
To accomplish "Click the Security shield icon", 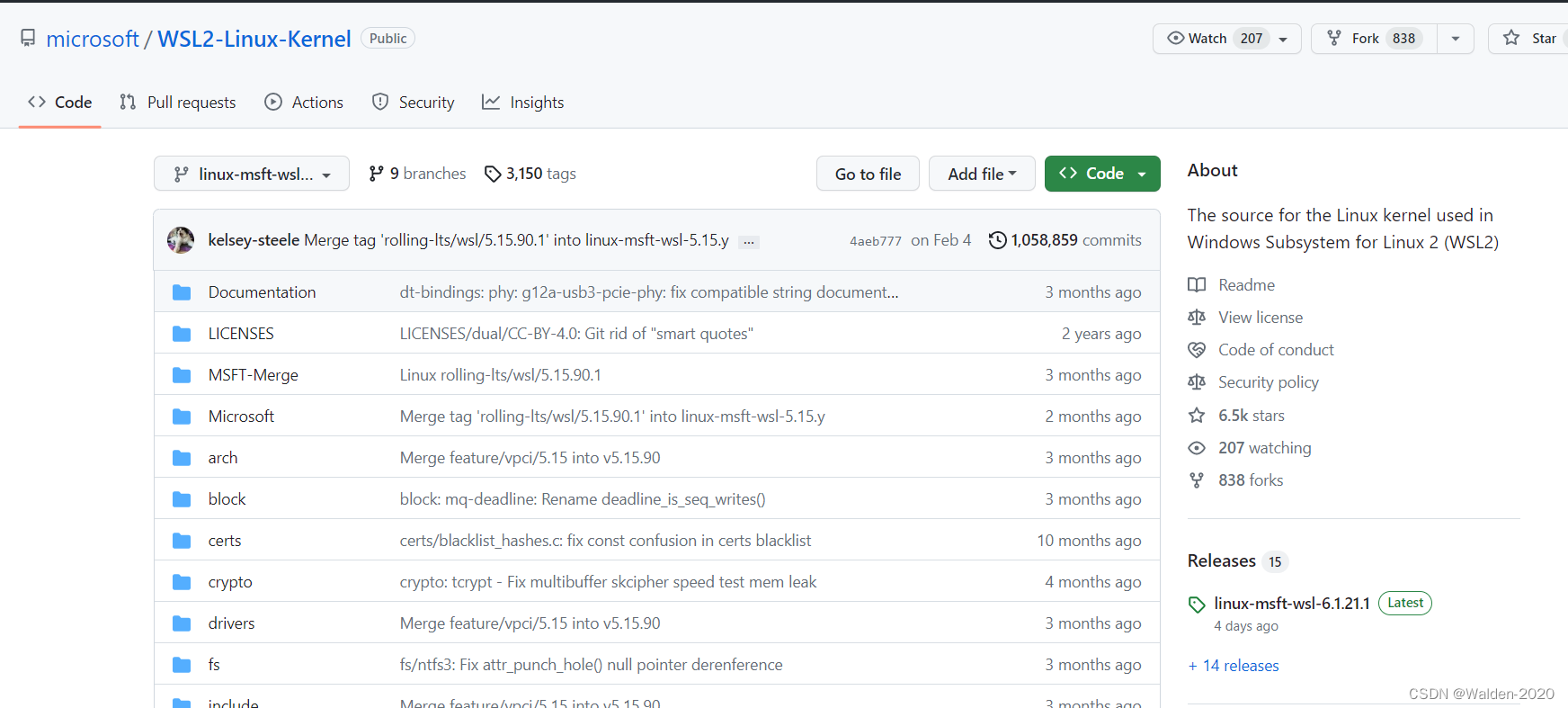I will pos(380,102).
